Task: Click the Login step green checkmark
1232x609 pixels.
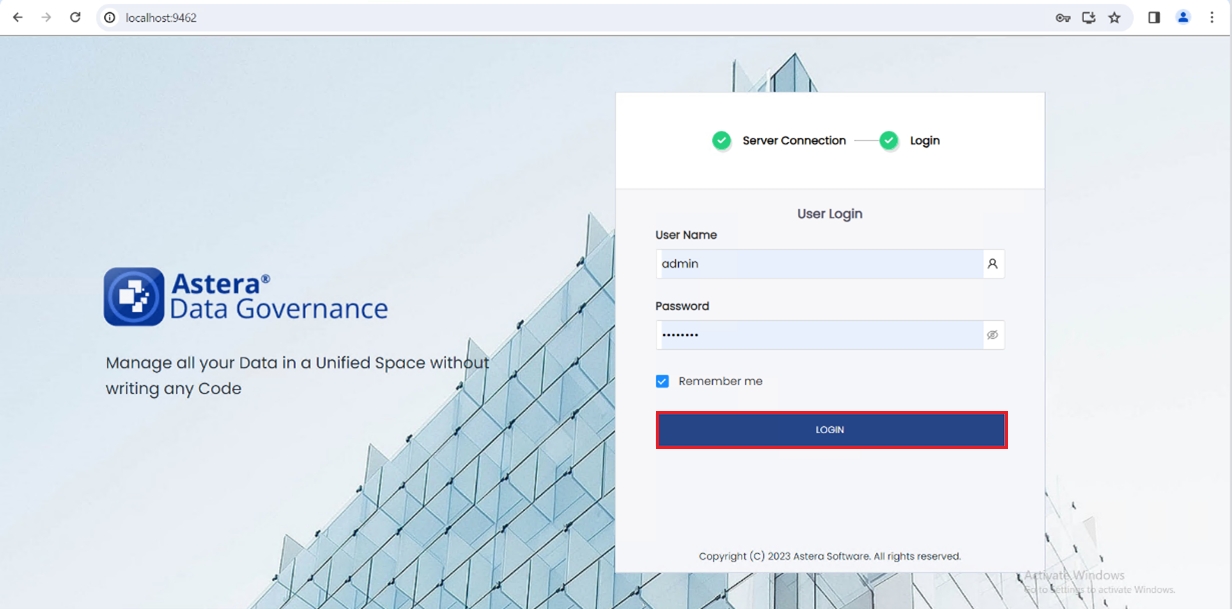Action: (x=888, y=141)
